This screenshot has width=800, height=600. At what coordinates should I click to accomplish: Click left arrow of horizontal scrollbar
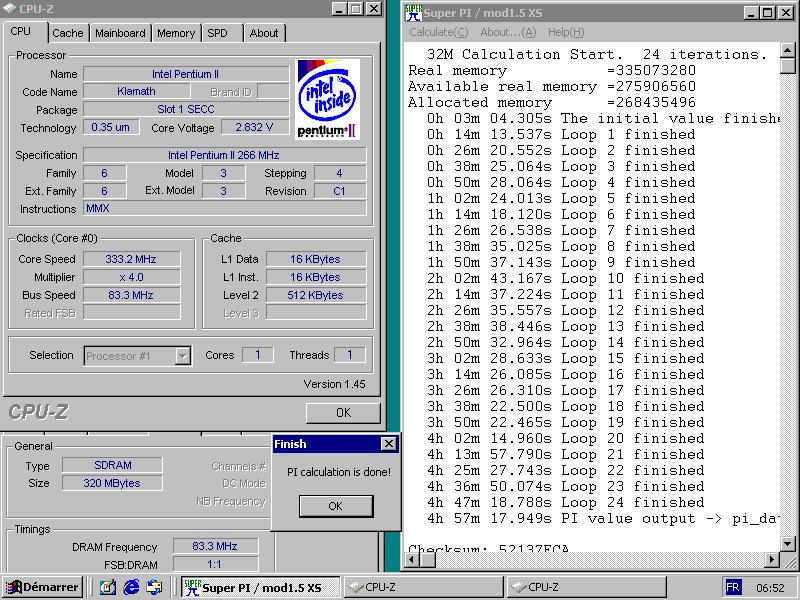(x=412, y=560)
